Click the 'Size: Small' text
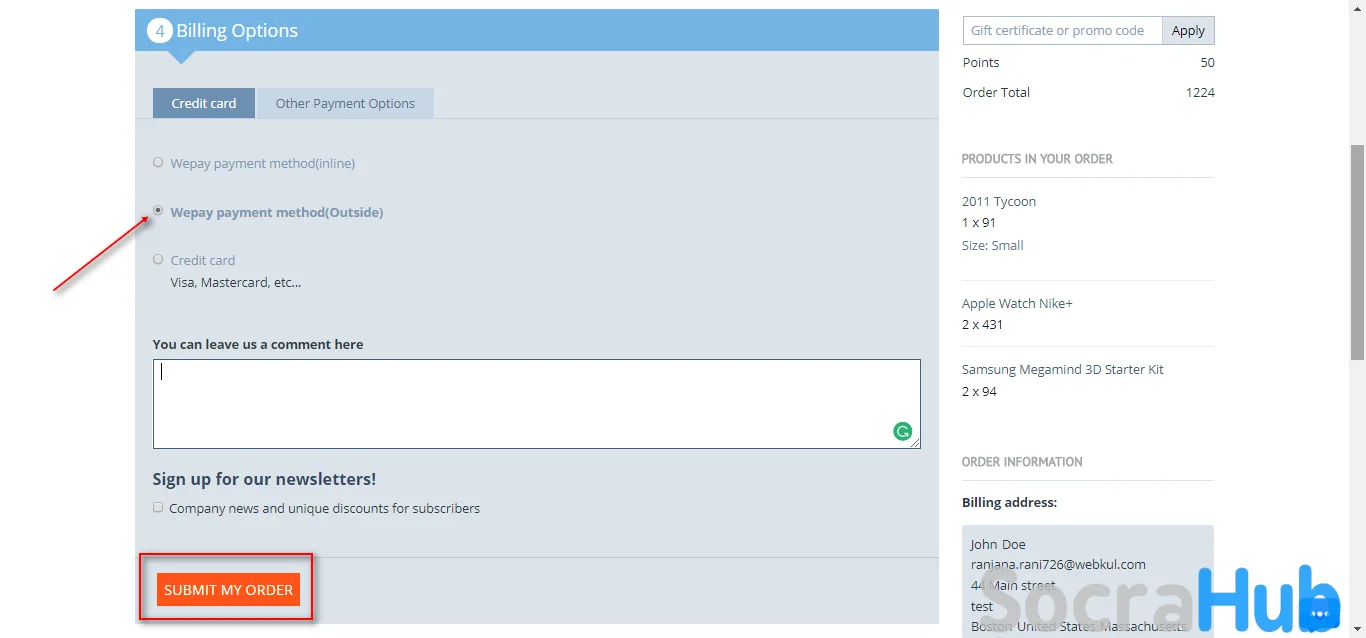1366x638 pixels. 993,245
